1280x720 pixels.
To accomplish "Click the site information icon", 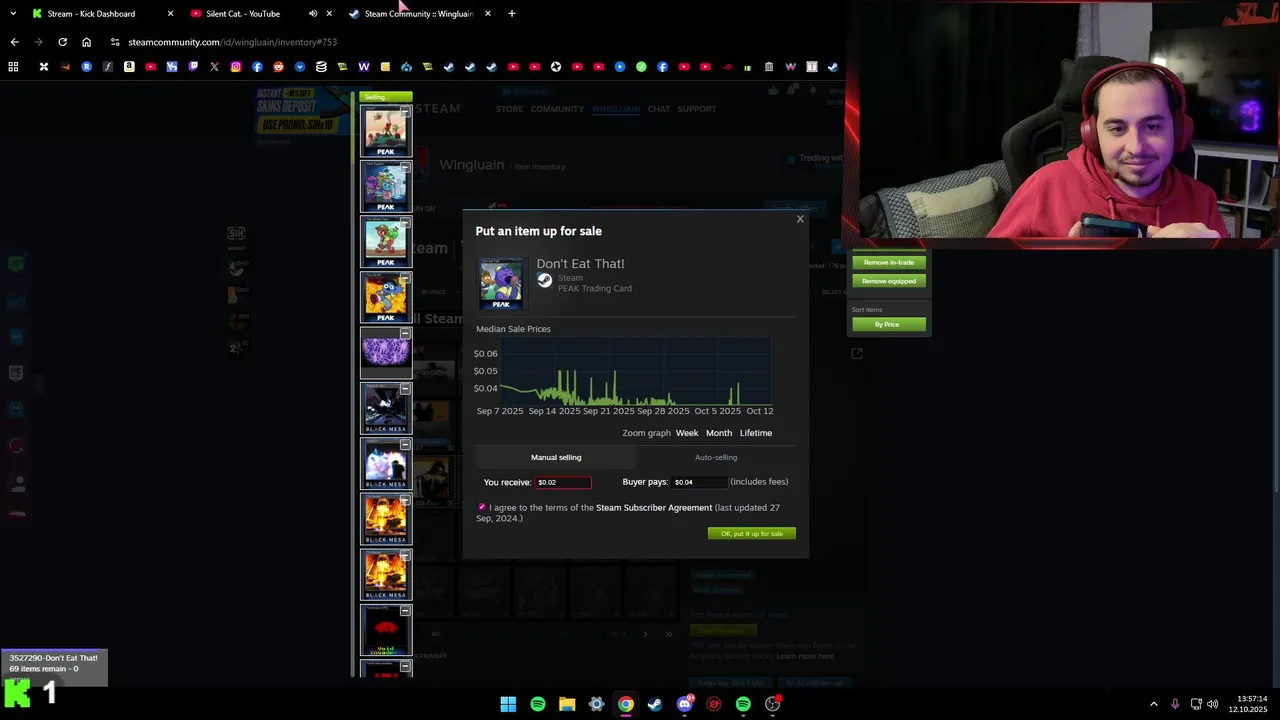I will pos(115,42).
